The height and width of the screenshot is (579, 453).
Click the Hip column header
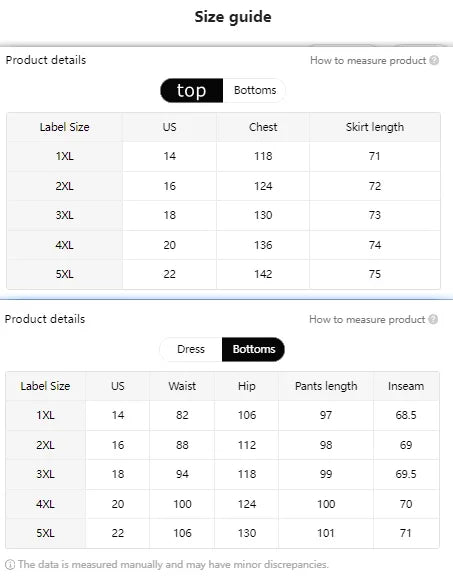point(247,386)
